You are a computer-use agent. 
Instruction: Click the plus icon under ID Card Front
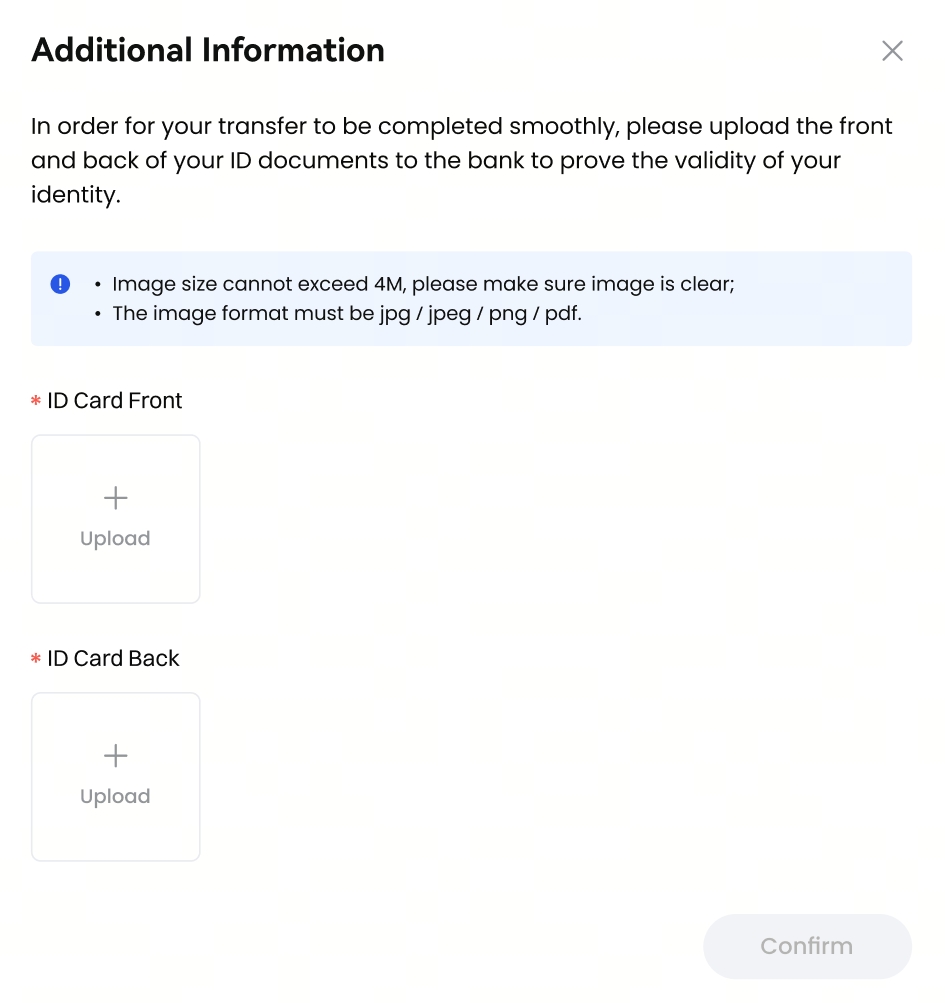click(x=116, y=498)
